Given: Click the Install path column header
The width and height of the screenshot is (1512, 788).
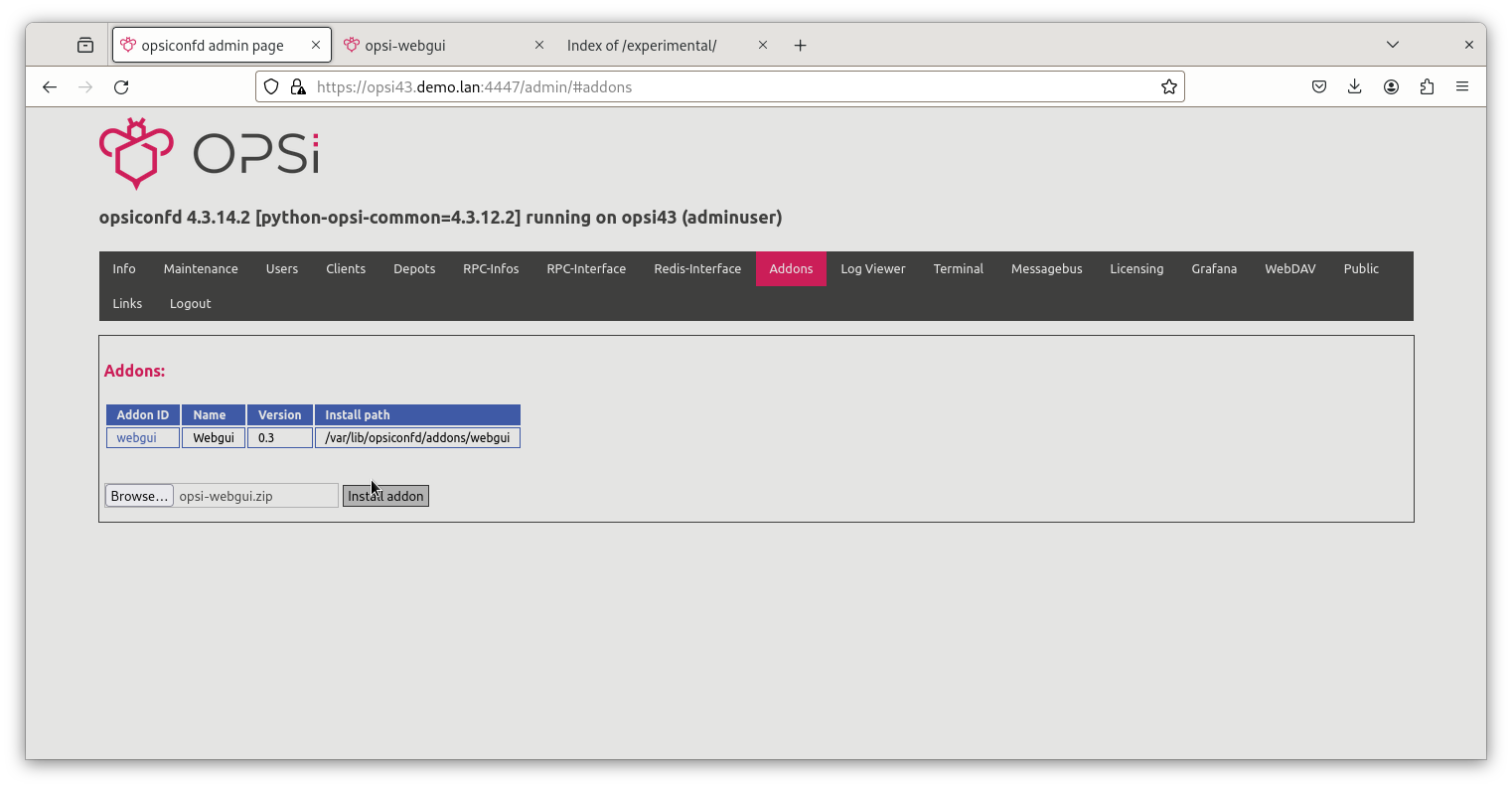Looking at the screenshot, I should pos(417,415).
